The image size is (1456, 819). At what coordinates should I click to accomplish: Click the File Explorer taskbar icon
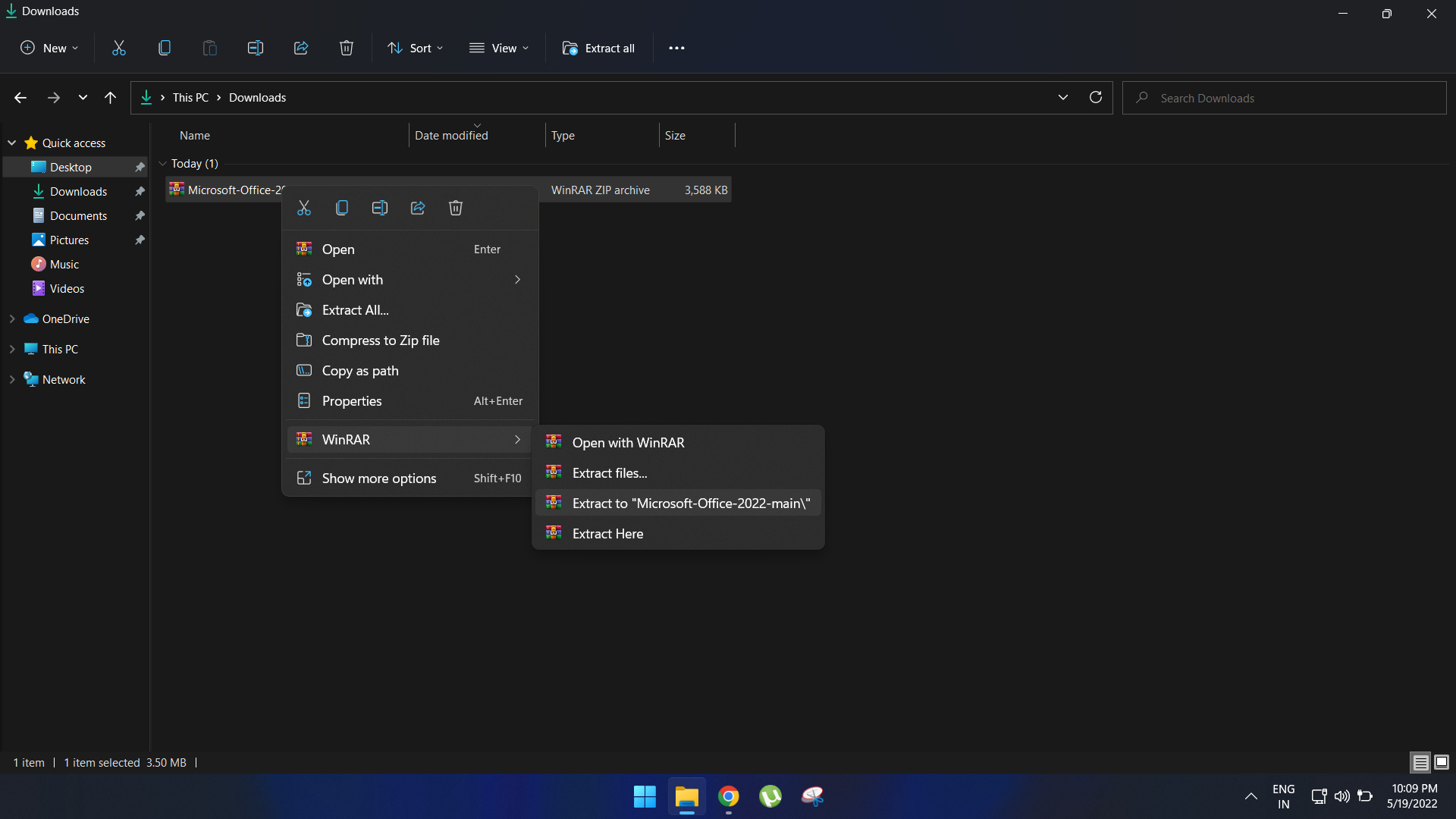[687, 796]
